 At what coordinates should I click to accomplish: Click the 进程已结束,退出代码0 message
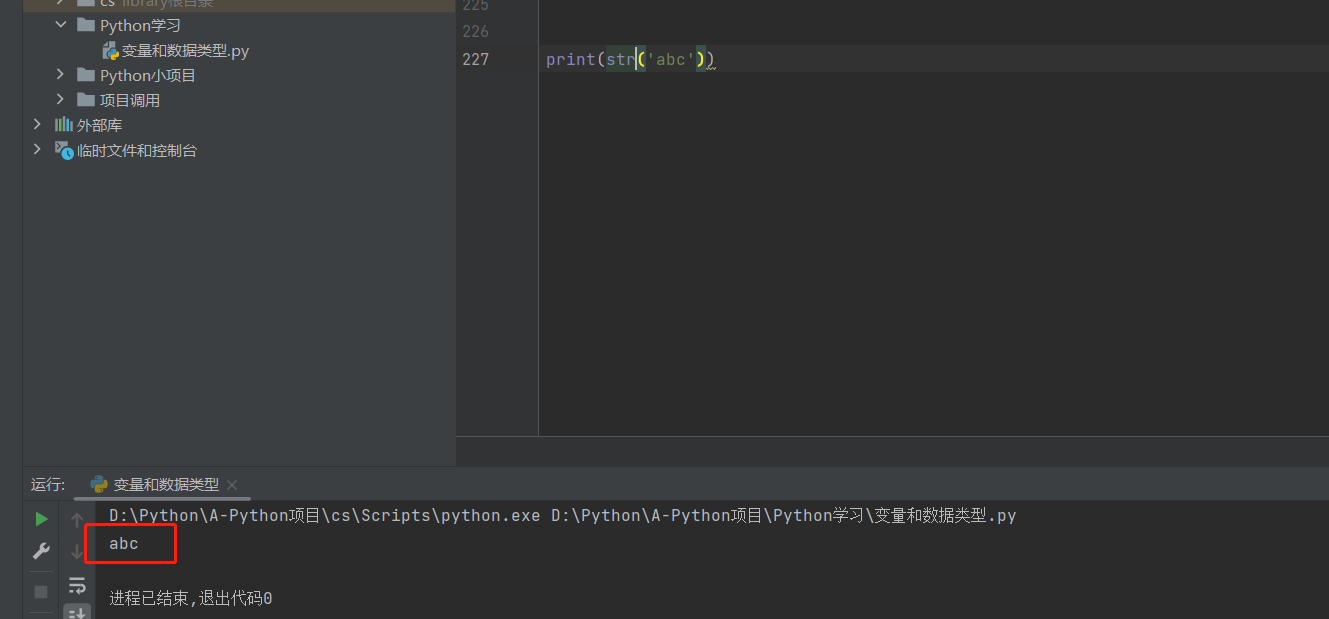click(x=190, y=598)
